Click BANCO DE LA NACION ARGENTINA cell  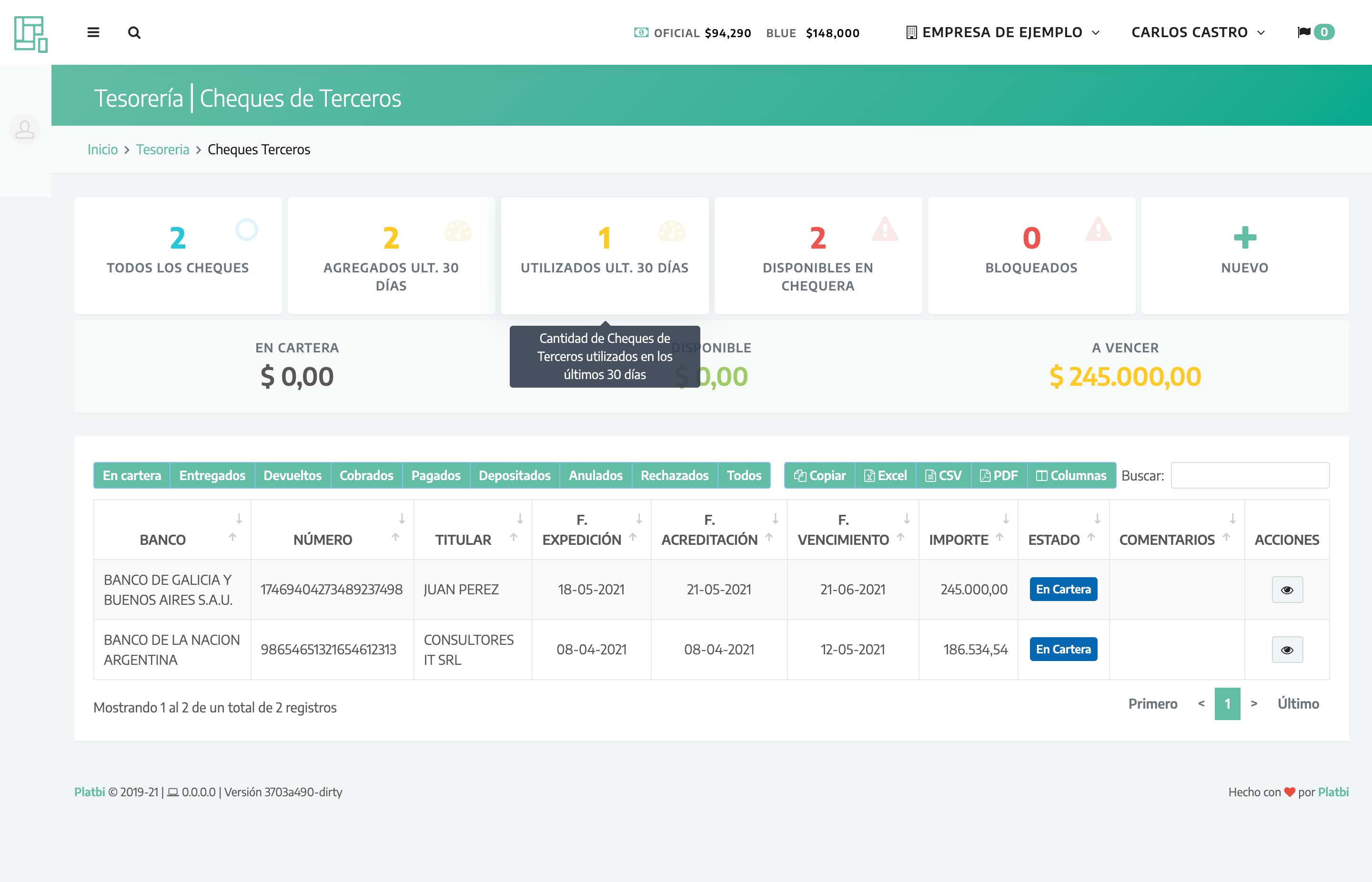coord(172,650)
